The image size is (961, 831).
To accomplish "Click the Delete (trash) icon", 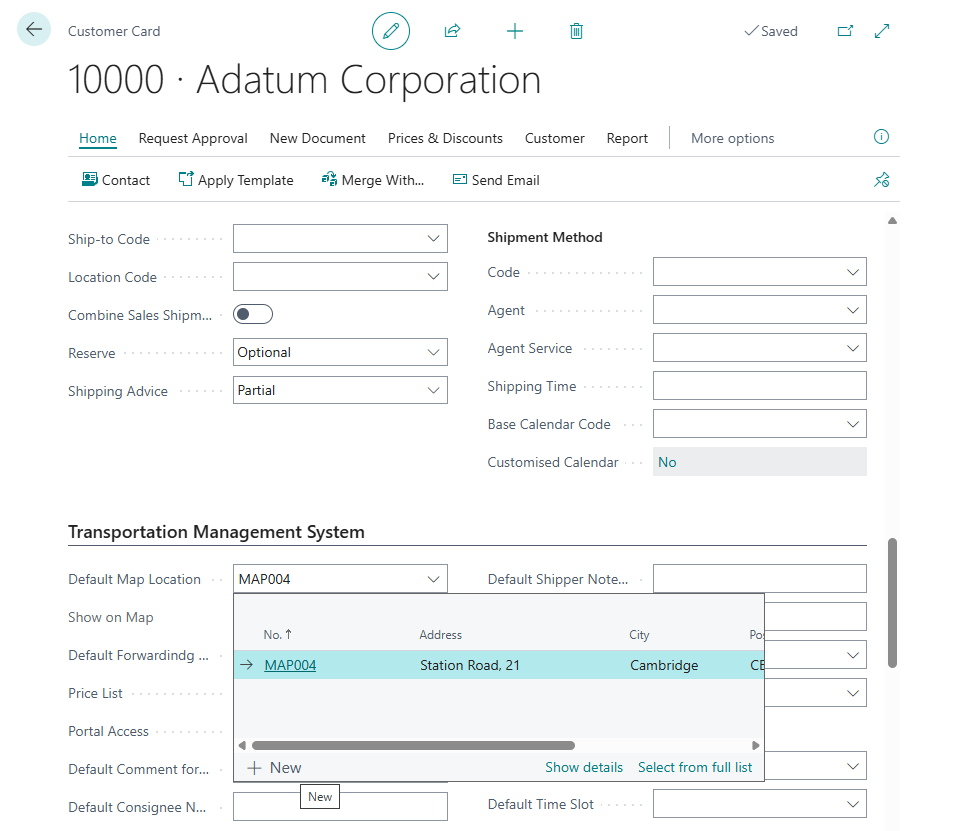I will [x=576, y=31].
